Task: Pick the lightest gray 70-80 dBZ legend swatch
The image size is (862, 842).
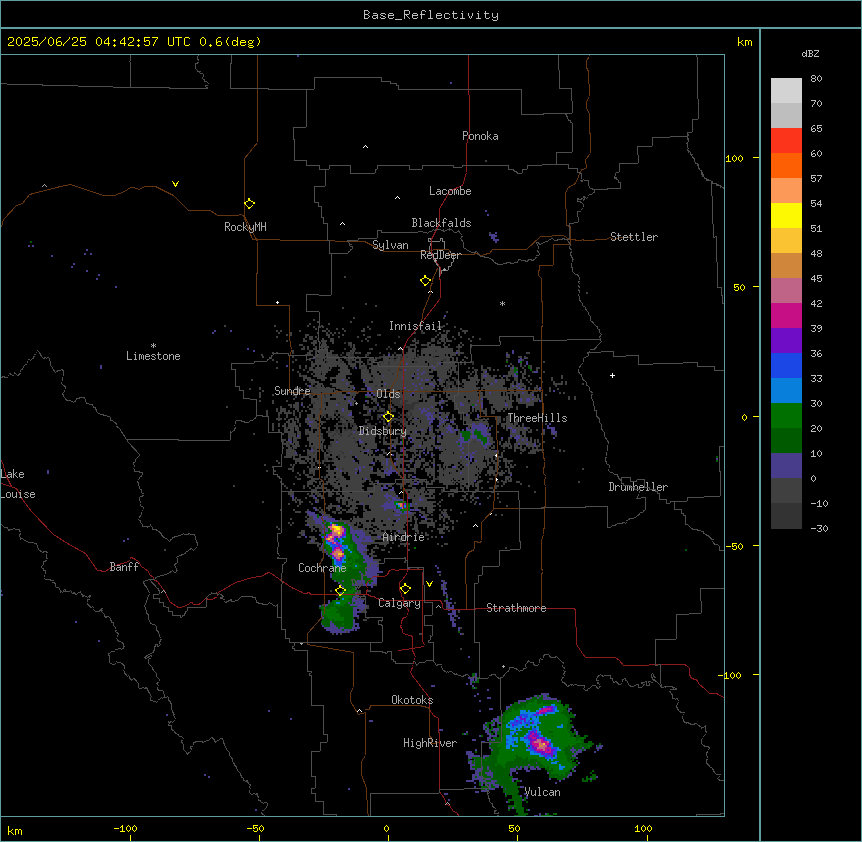Action: click(x=786, y=91)
